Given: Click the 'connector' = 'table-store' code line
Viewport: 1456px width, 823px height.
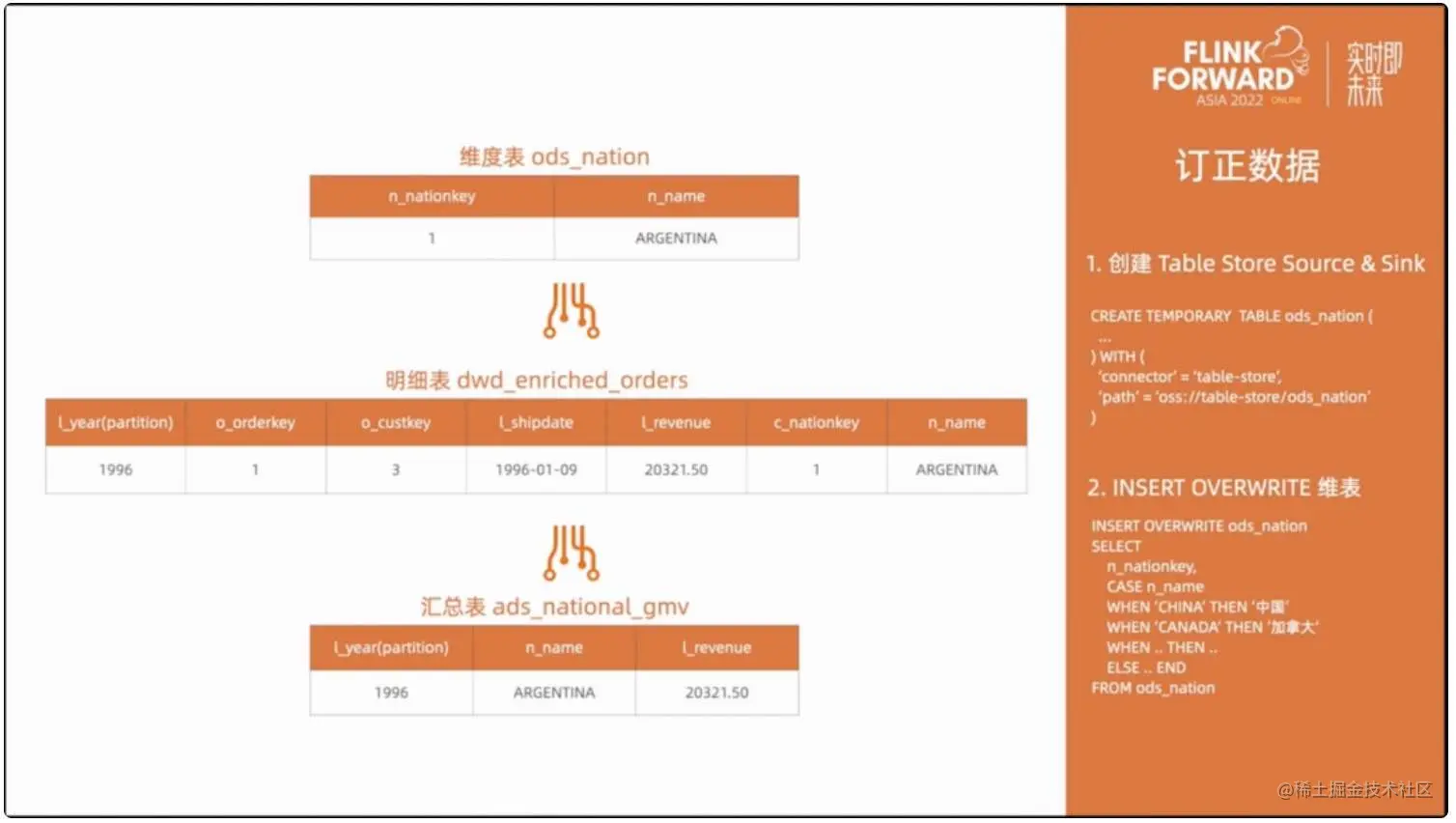Looking at the screenshot, I should 1190,377.
